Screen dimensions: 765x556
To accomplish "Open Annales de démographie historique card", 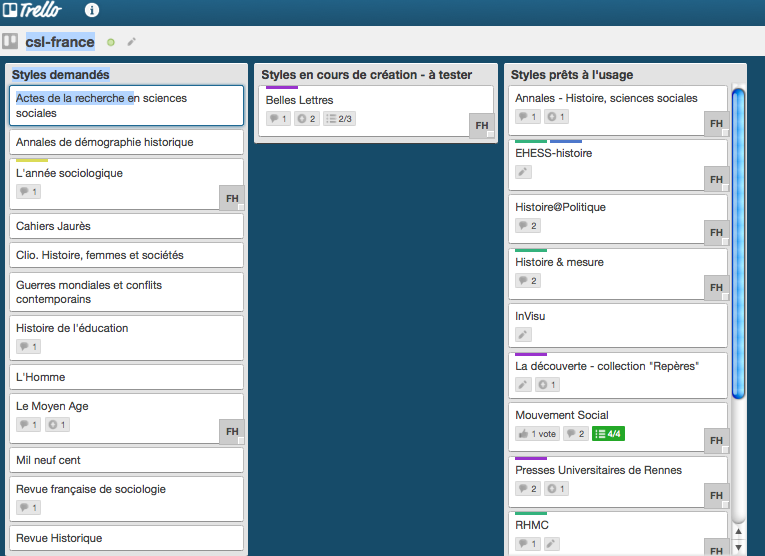I will 126,142.
